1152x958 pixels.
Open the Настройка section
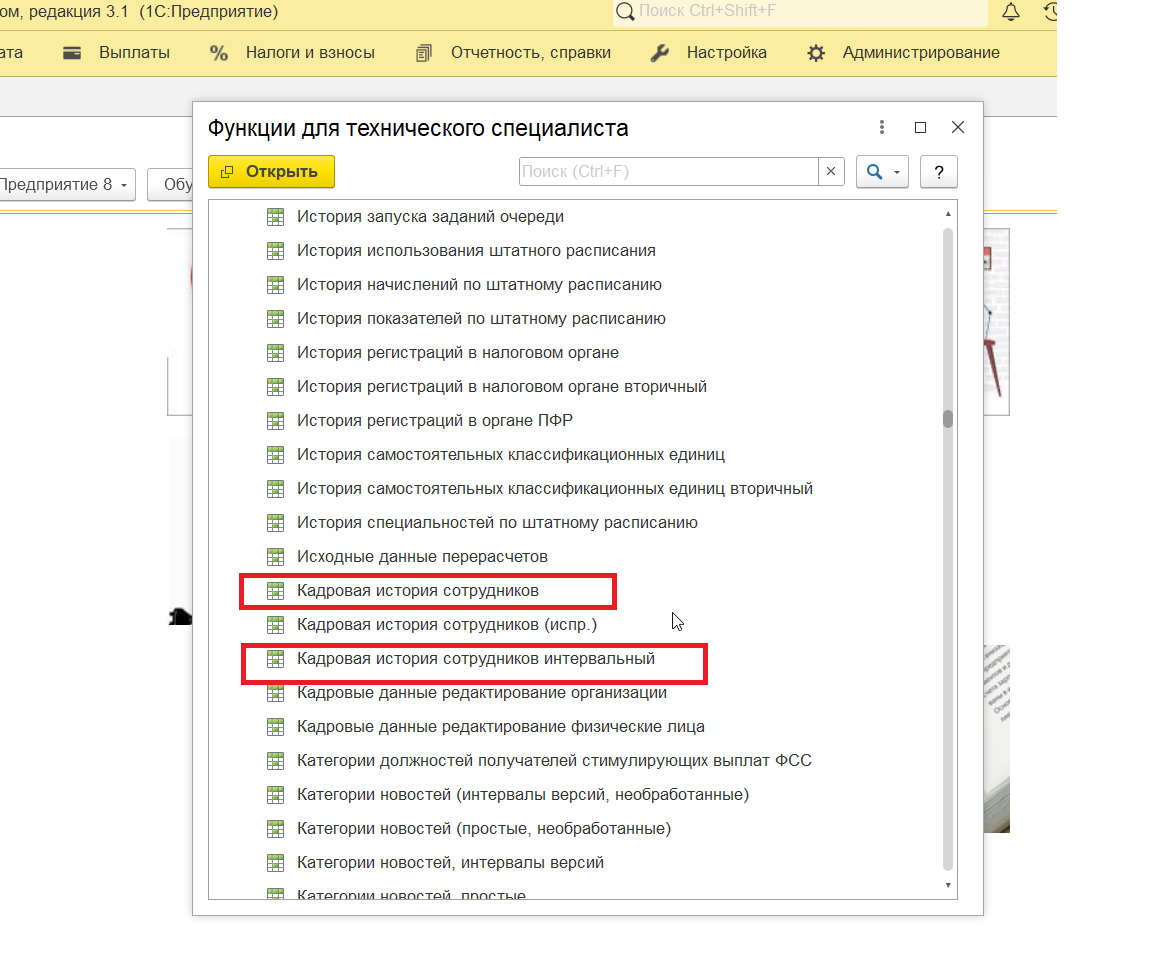[x=727, y=53]
